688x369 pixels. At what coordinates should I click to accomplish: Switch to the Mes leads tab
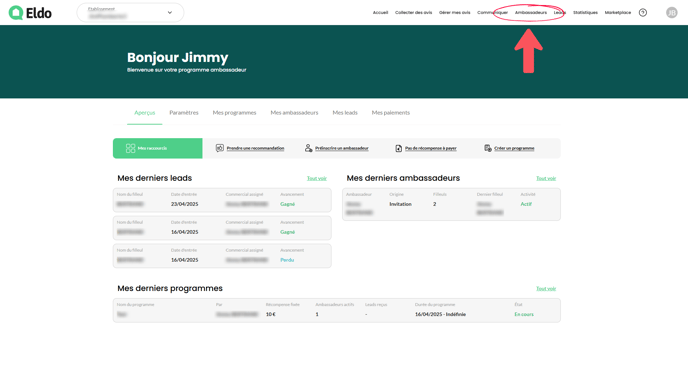pyautogui.click(x=345, y=113)
